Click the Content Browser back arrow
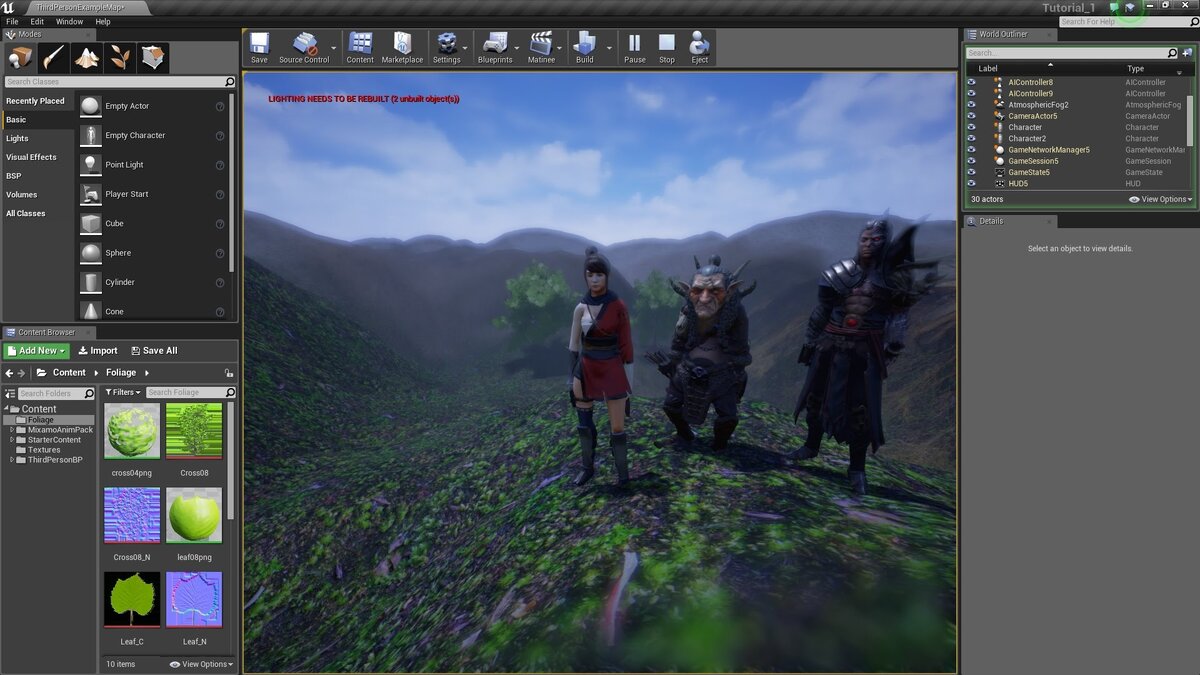Screen dimensions: 1200x675 click(9, 373)
